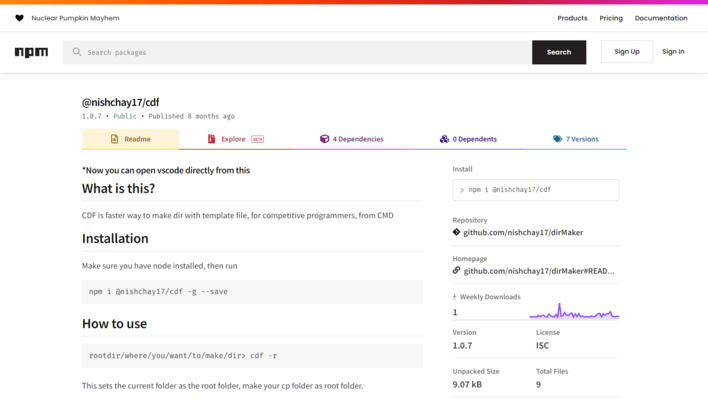The height and width of the screenshot is (400, 708).
Task: Click the black heart icon
Action: point(19,18)
